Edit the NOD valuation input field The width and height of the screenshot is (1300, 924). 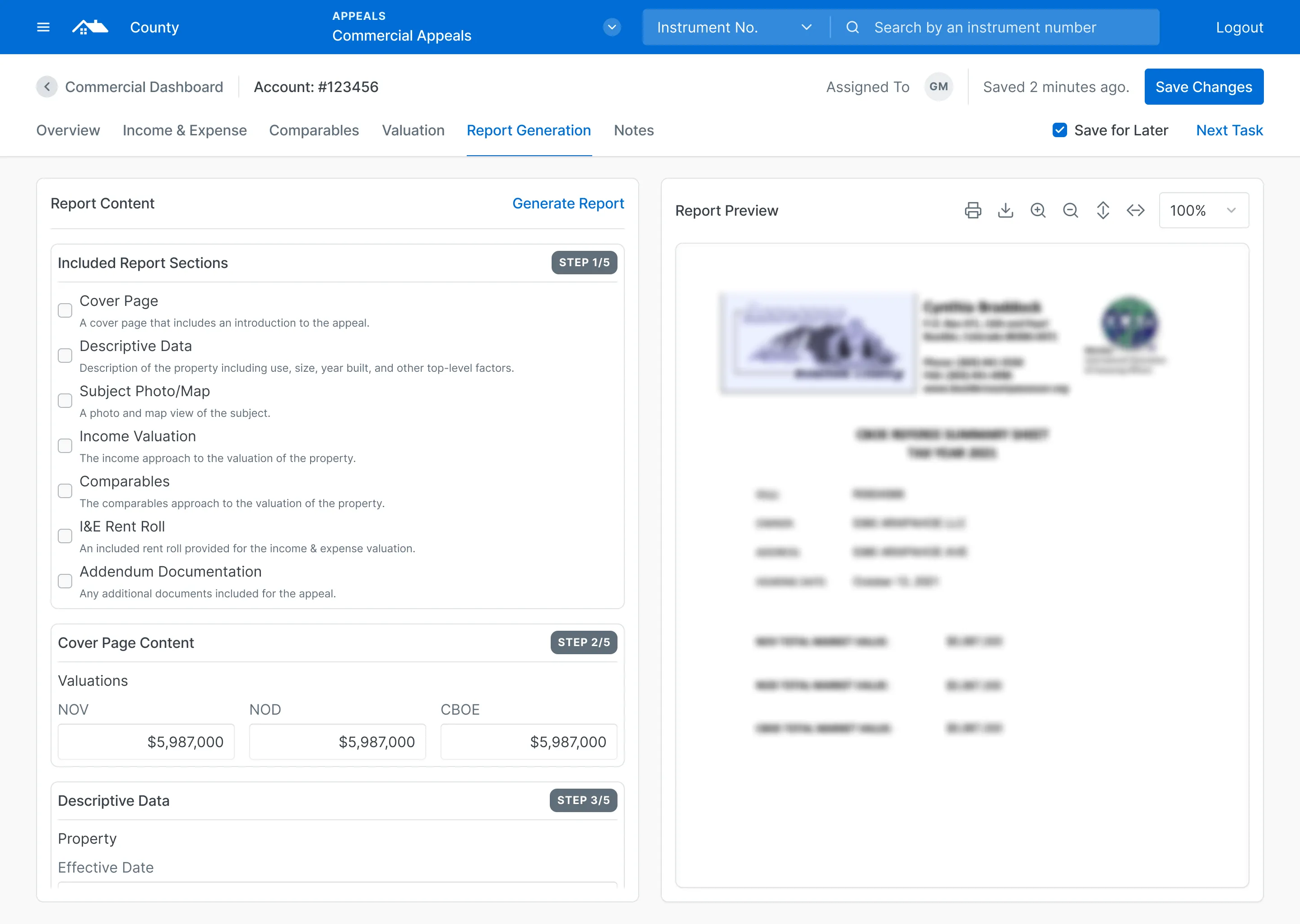337,742
